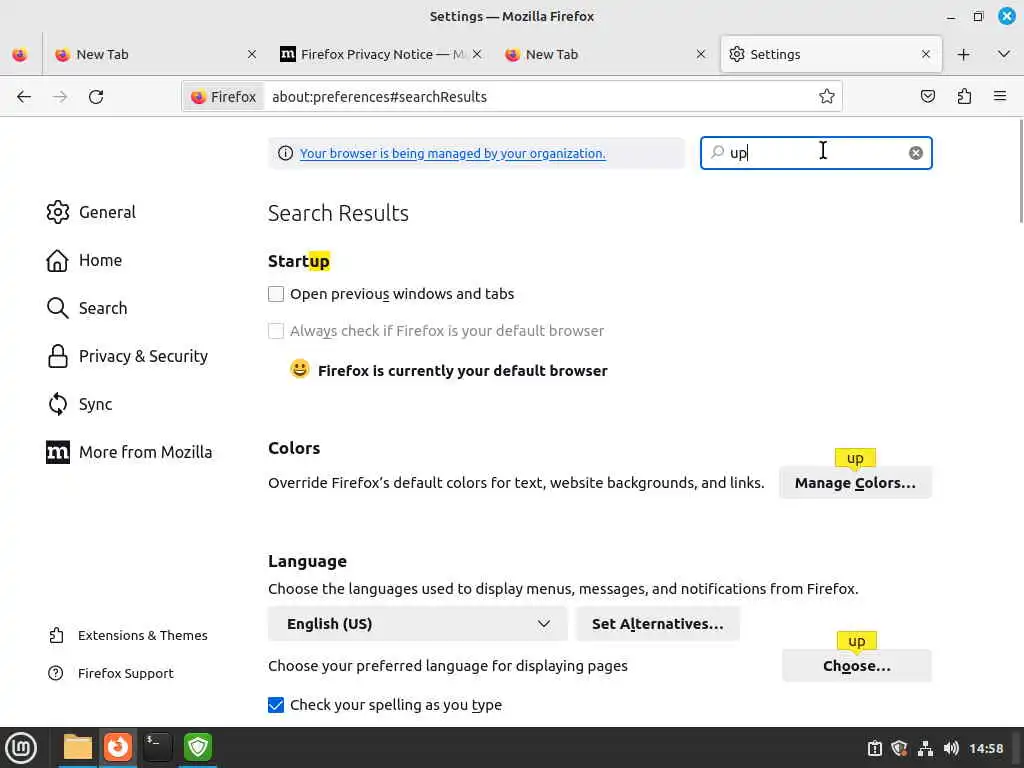Screen dimensions: 1024x768
Task: Click the pinned Firefox tab icon
Action: click(20, 55)
